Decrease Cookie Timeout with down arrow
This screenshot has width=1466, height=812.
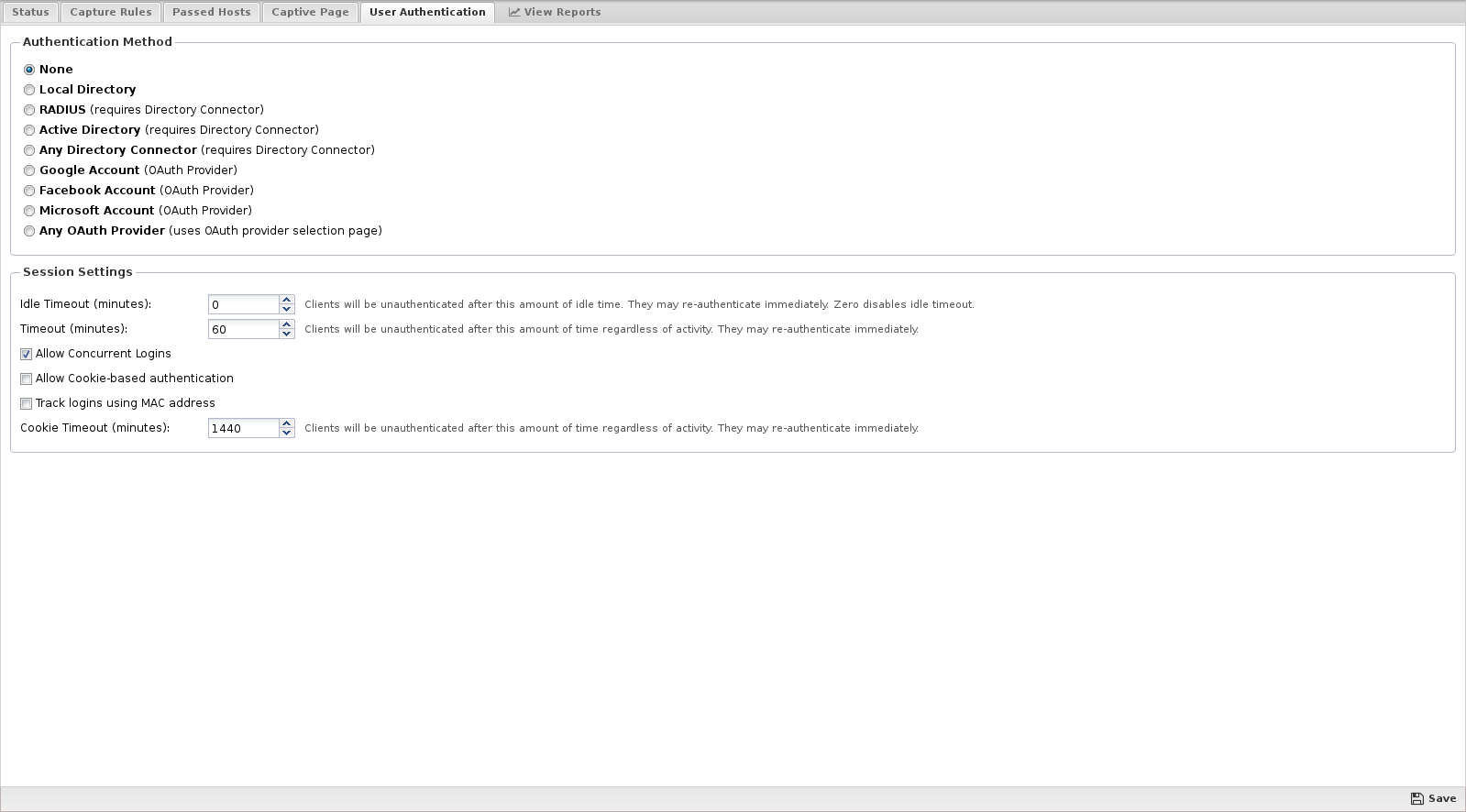[287, 433]
